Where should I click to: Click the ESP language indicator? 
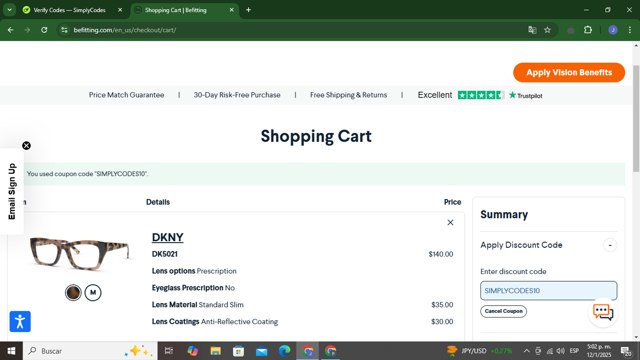[574, 351]
